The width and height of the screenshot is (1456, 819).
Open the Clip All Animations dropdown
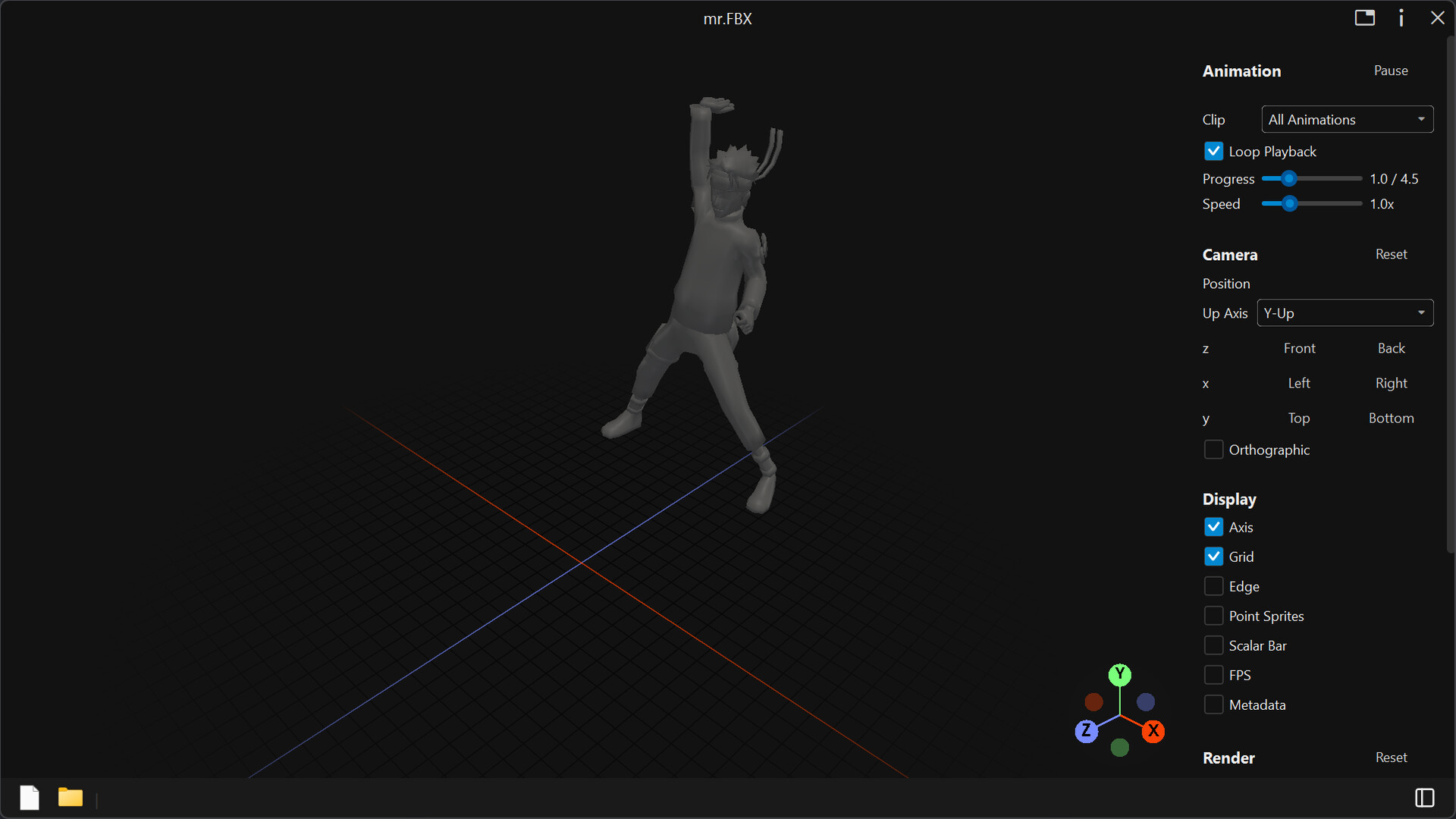pyautogui.click(x=1348, y=119)
